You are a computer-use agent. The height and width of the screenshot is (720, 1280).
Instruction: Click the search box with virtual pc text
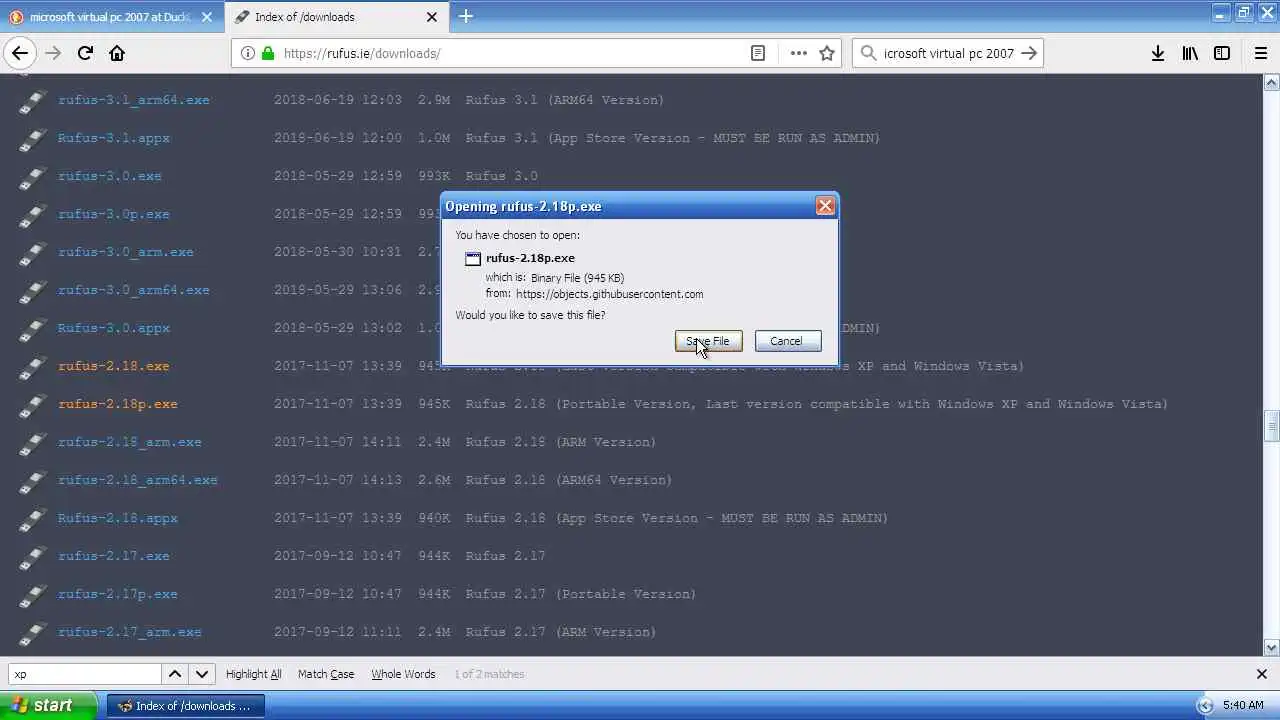click(x=948, y=53)
